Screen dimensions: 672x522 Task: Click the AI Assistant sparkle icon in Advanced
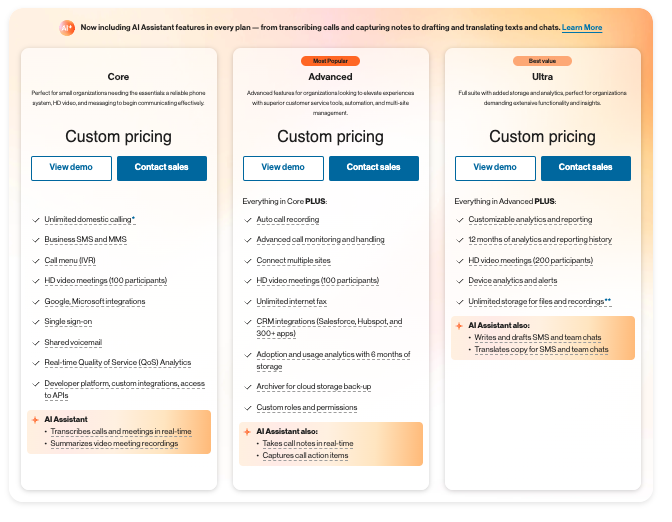point(247,432)
